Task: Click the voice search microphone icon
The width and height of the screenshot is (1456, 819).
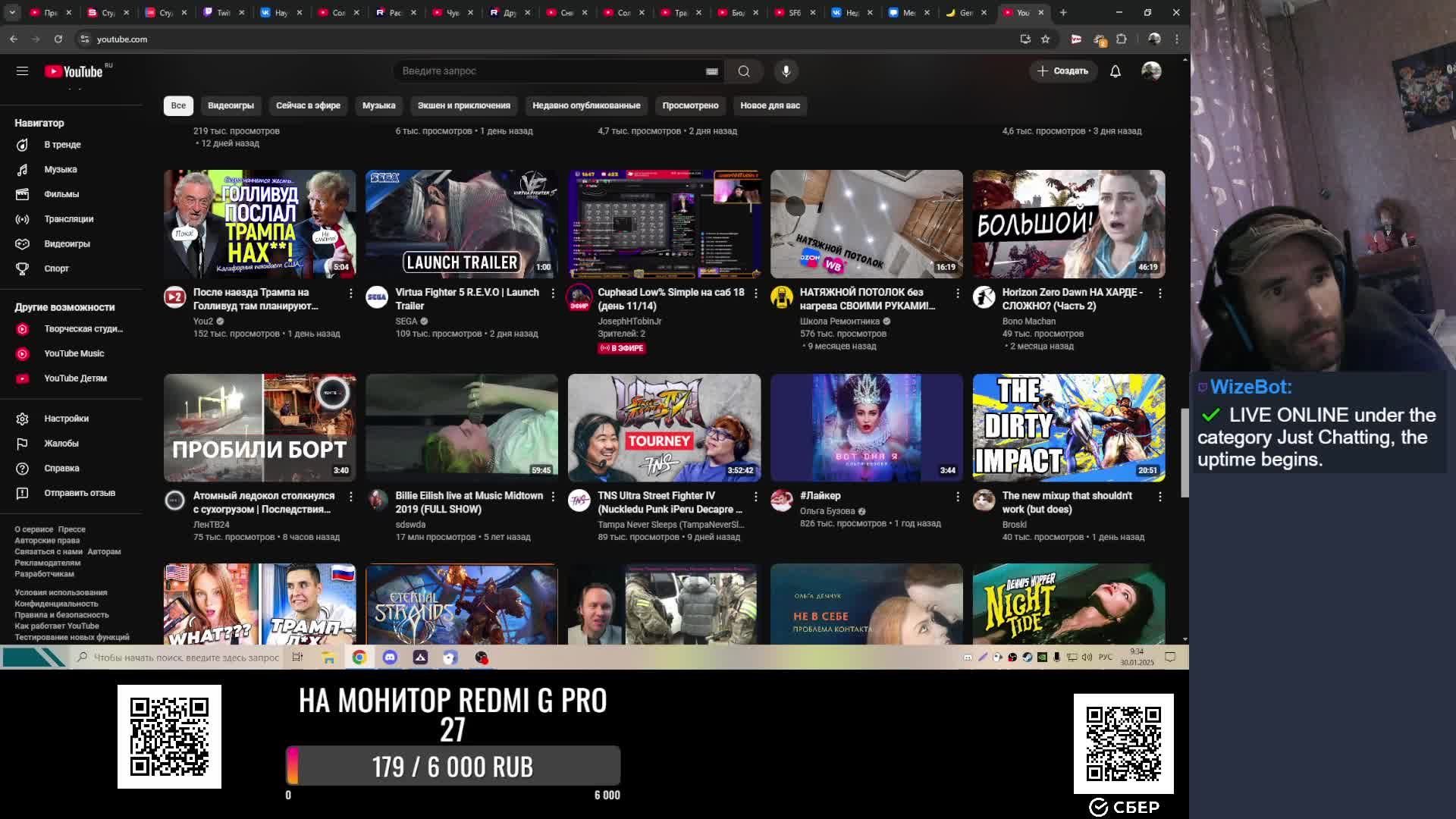Action: [786, 71]
